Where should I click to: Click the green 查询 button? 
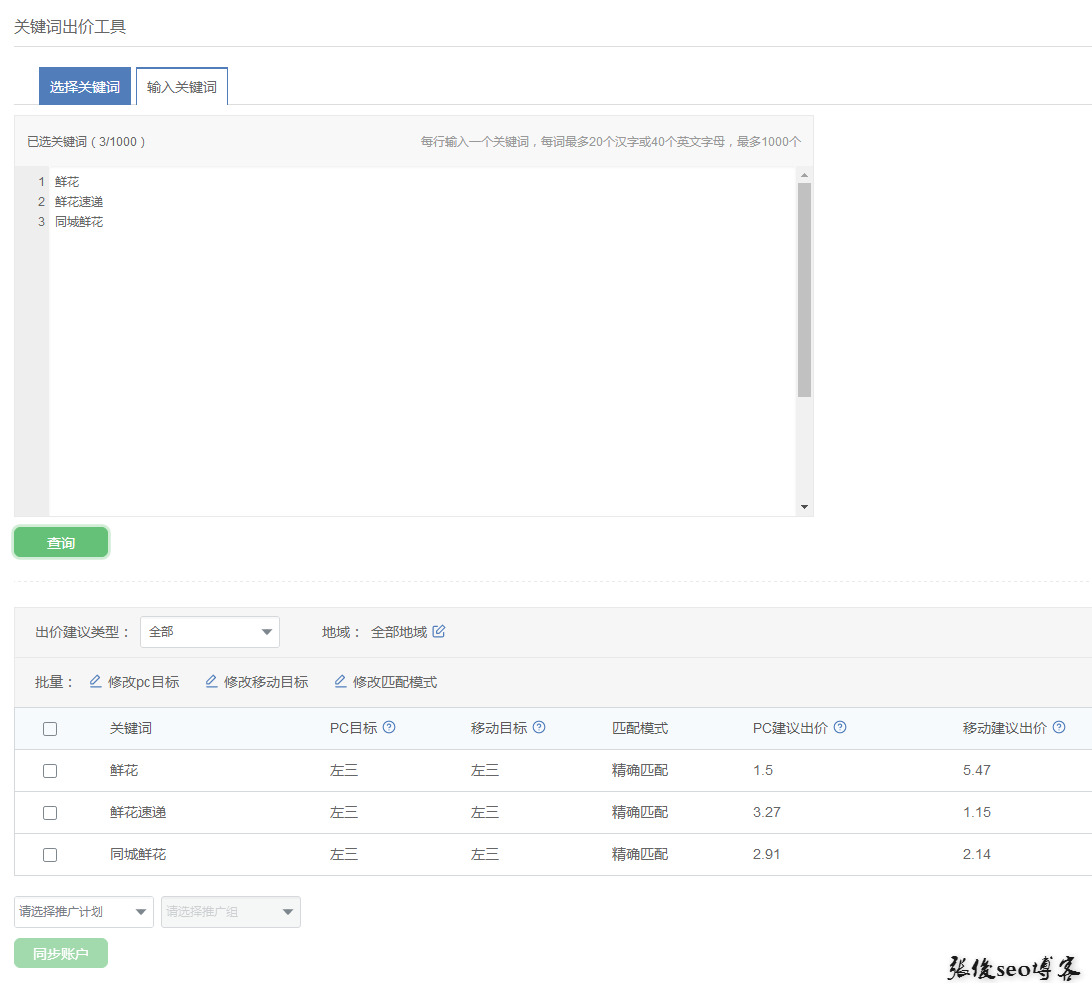tap(61, 542)
